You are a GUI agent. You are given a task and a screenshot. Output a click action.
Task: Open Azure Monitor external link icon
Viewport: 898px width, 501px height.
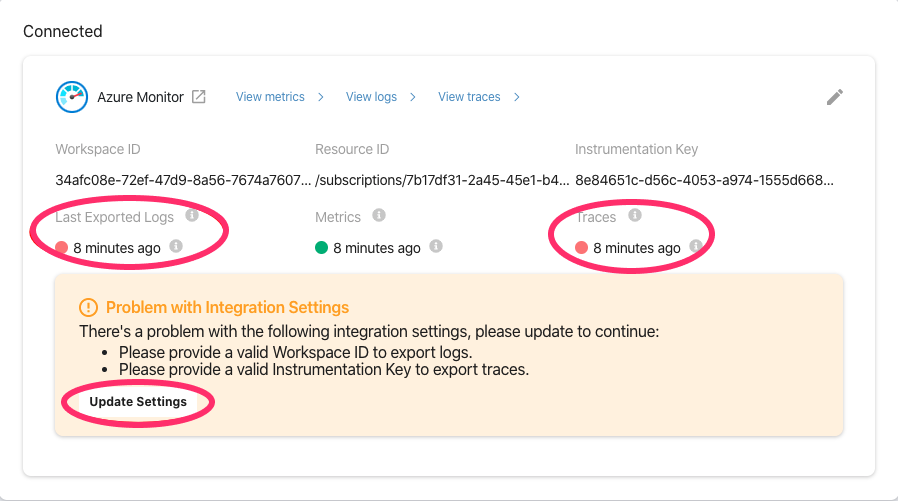click(199, 97)
